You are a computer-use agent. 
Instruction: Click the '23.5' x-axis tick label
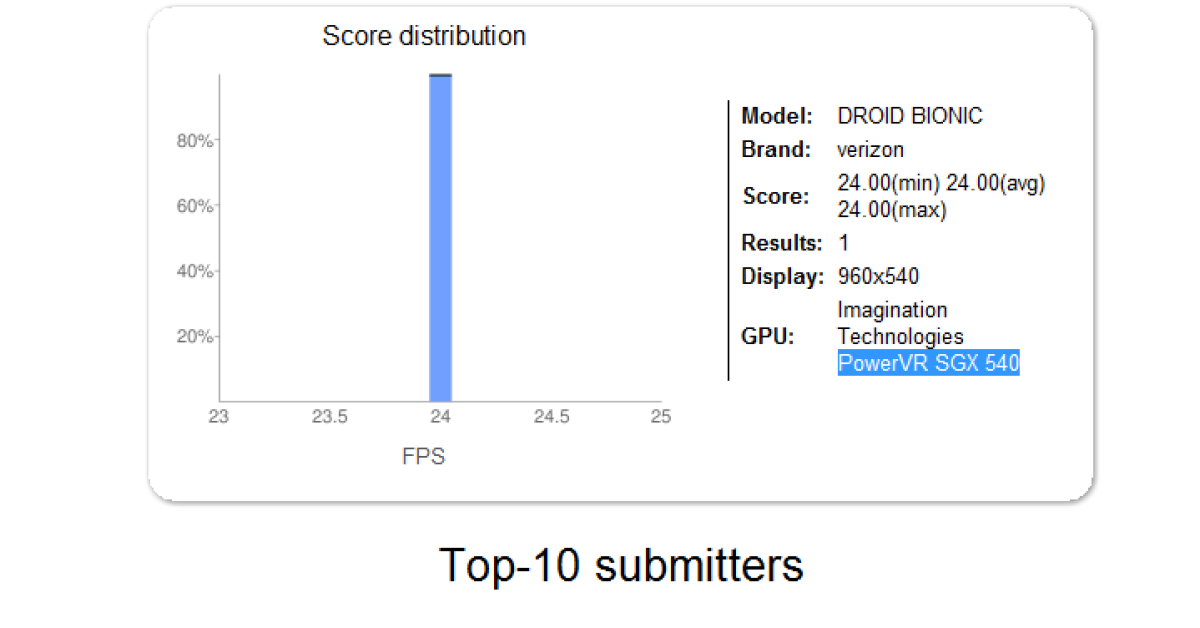(x=329, y=417)
